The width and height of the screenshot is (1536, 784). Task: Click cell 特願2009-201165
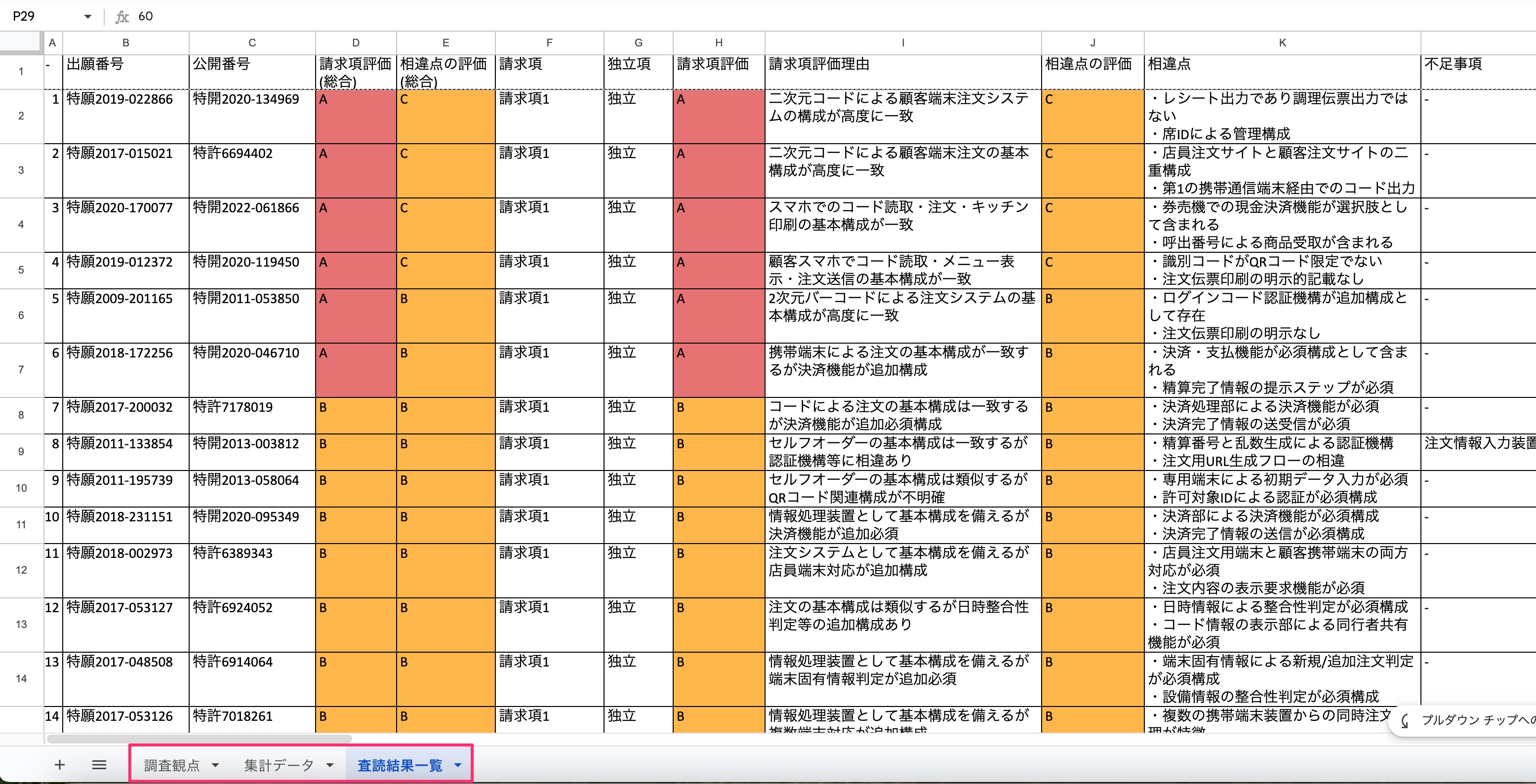point(126,315)
